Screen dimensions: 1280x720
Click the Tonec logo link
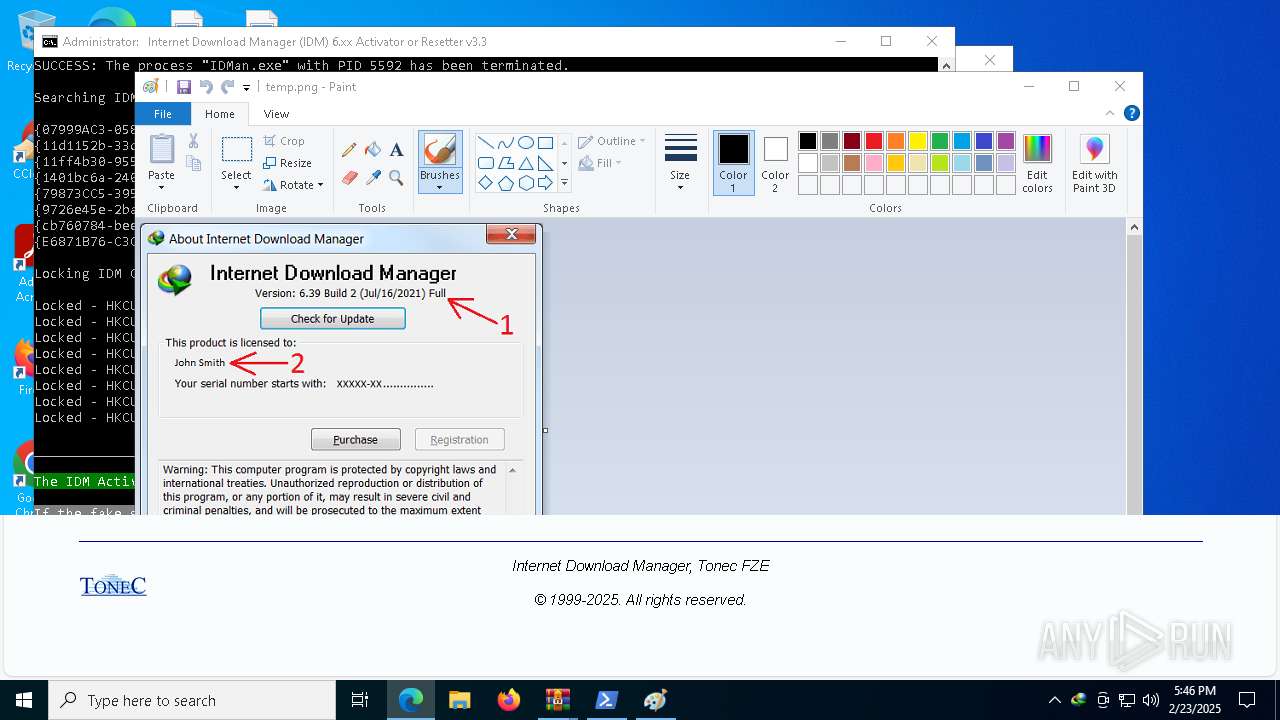113,585
